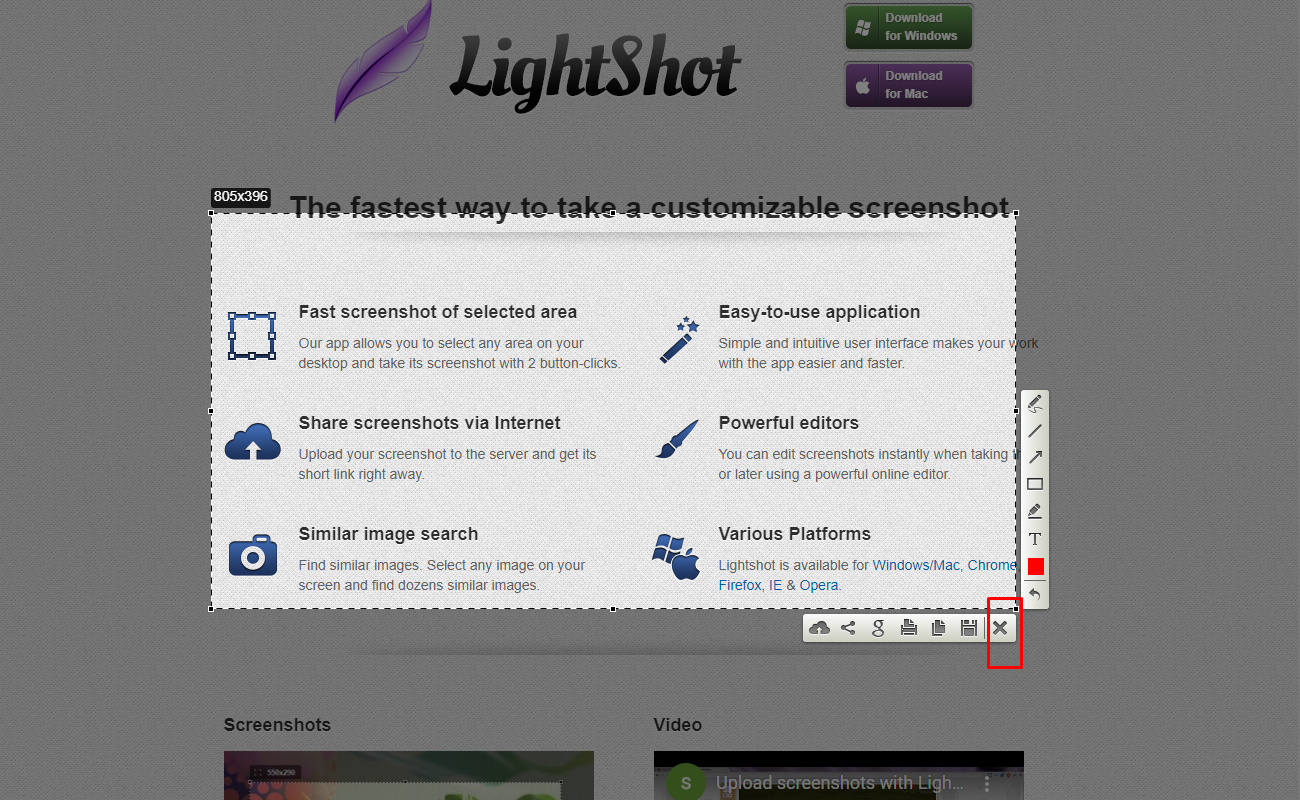Upload the screenshot to the cloud server

(x=819, y=628)
